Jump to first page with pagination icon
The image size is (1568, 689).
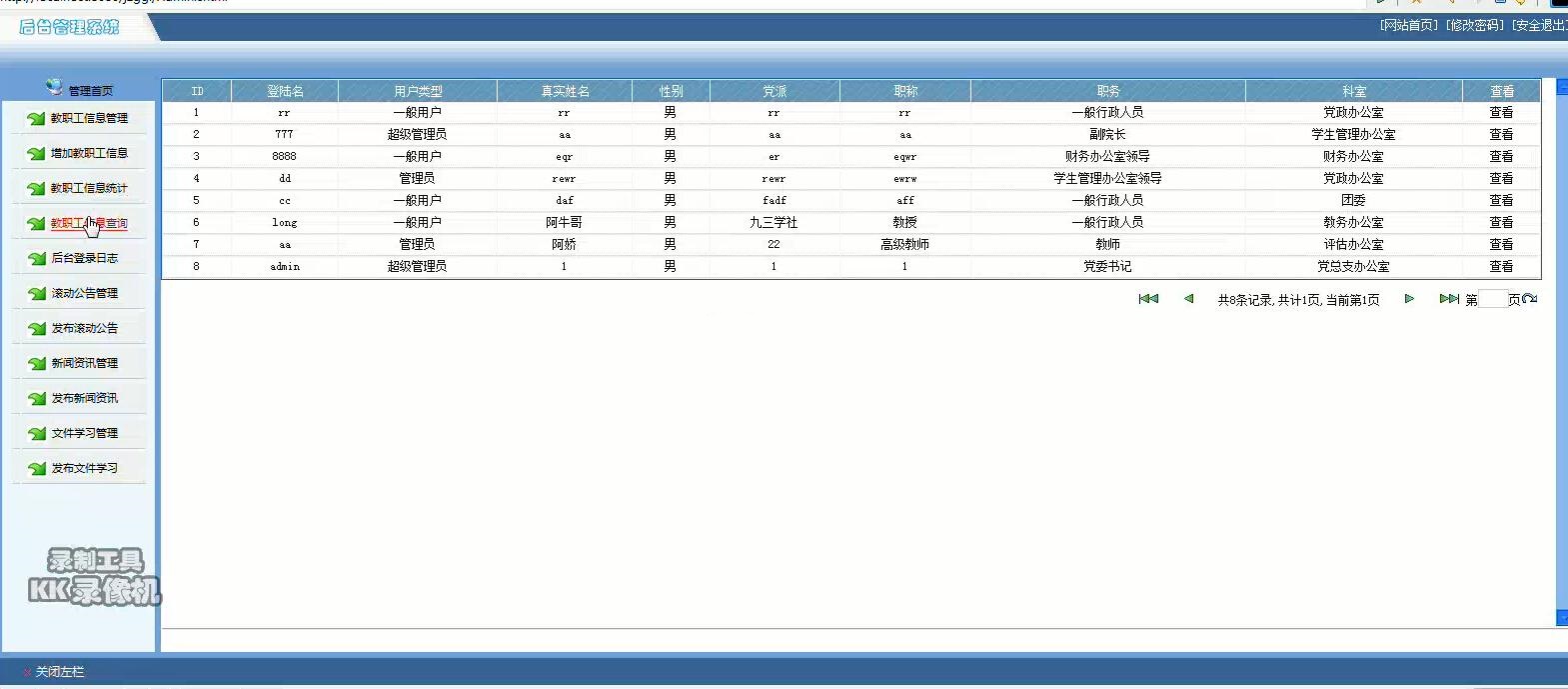click(1148, 298)
